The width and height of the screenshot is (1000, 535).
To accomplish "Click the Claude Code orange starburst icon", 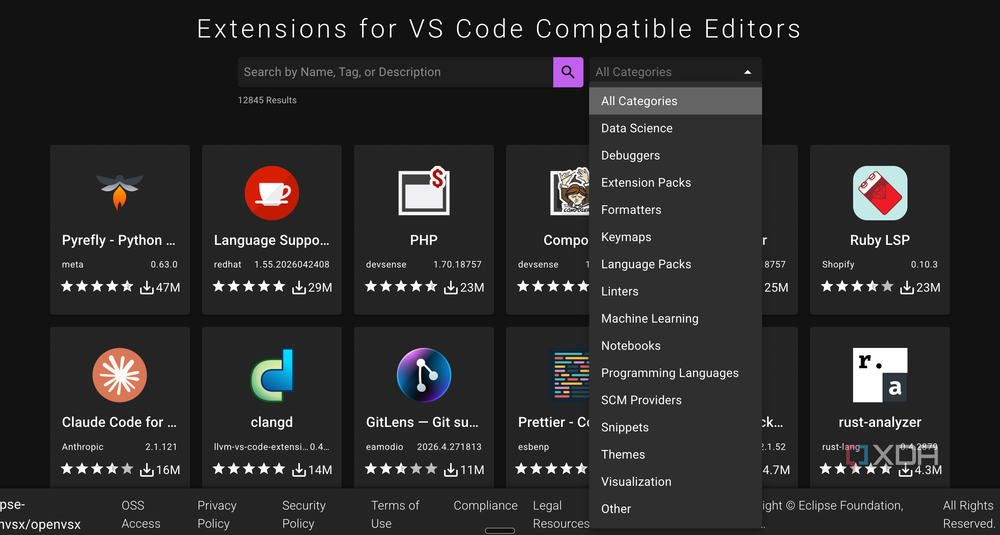I will (120, 375).
